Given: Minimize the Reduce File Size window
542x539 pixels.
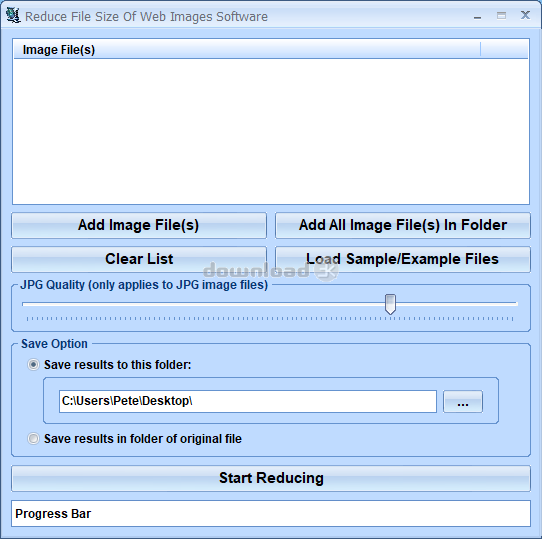Looking at the screenshot, I should [x=477, y=16].
